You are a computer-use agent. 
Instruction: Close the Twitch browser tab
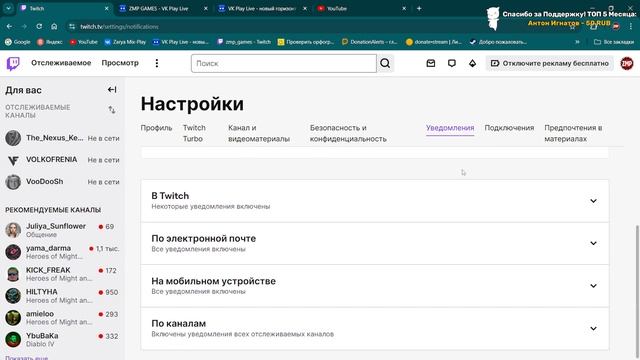click(107, 8)
